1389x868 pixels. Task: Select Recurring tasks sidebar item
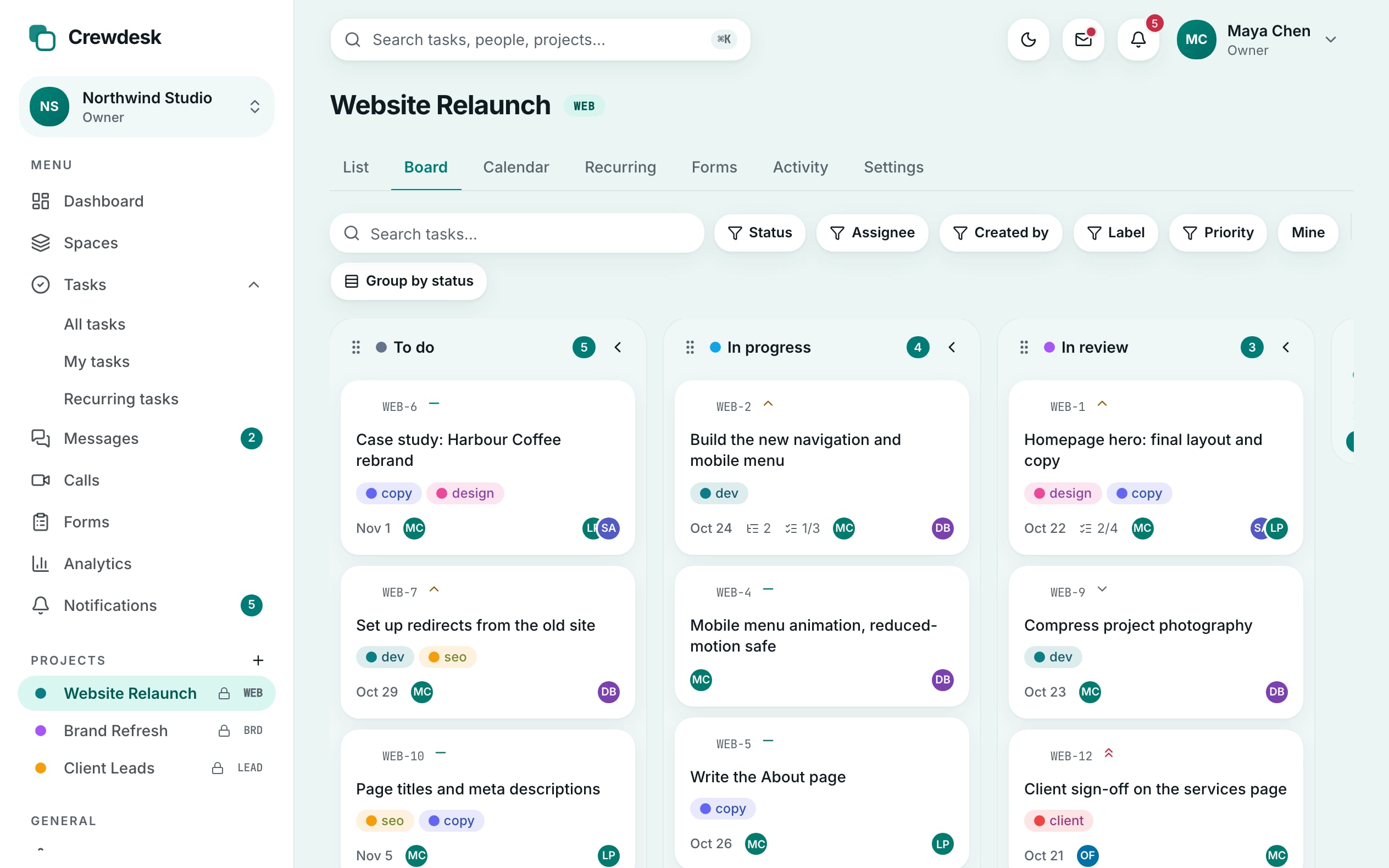121,399
